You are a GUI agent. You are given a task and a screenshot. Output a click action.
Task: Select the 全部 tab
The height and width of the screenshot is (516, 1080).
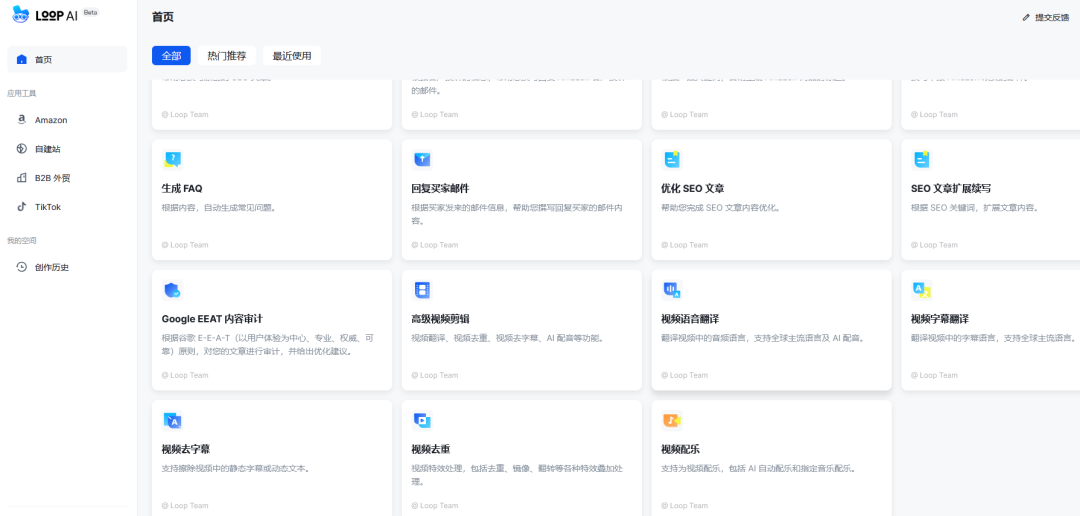point(171,56)
